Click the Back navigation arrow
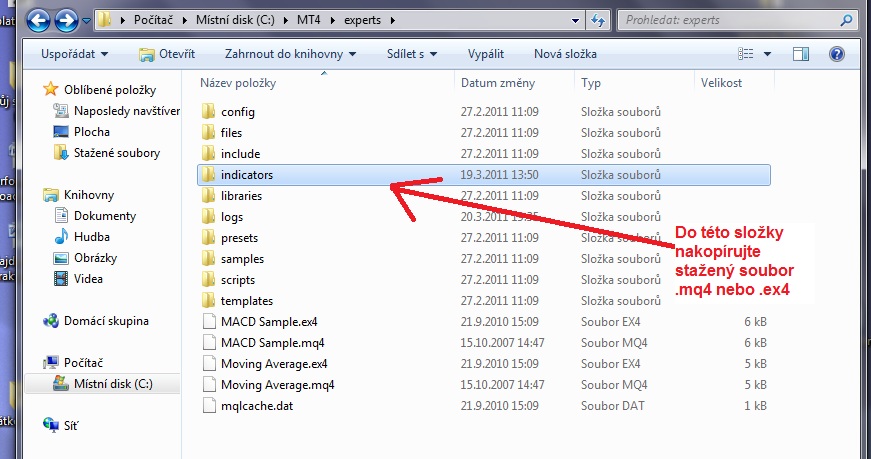Image resolution: width=871 pixels, height=459 pixels. point(40,18)
